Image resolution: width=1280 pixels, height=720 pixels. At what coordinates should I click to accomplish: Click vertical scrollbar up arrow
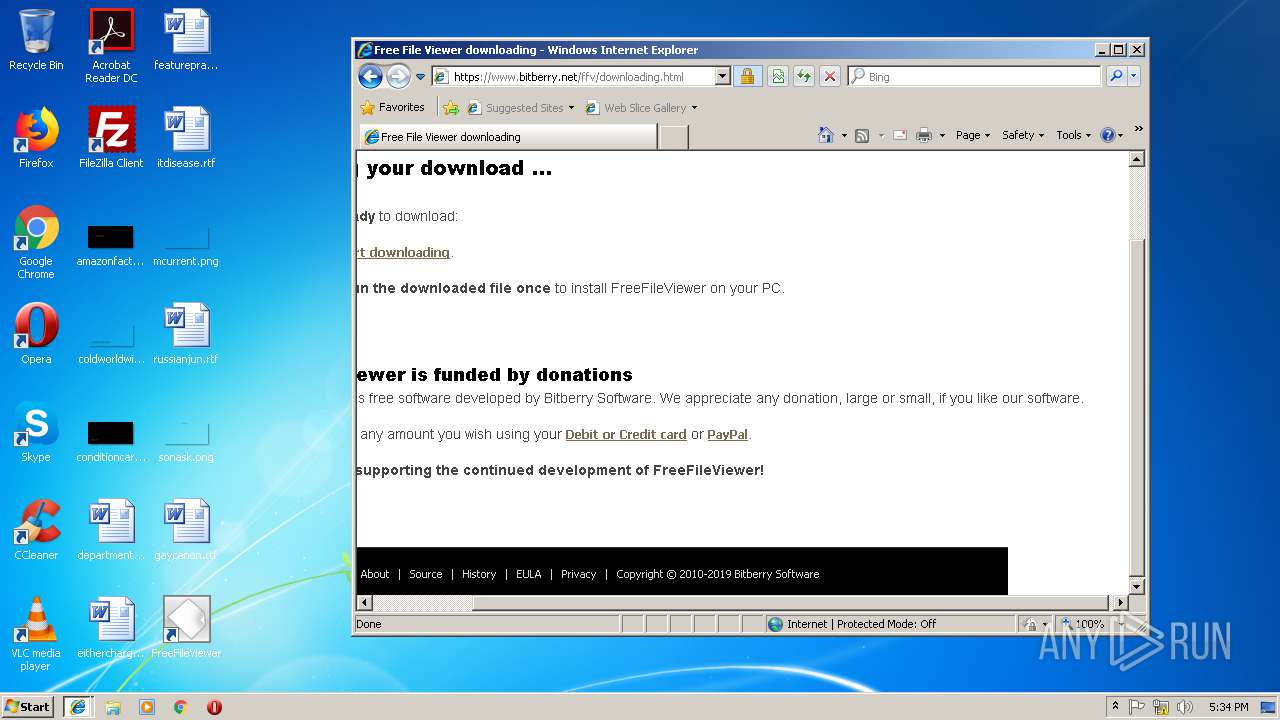point(1137,159)
